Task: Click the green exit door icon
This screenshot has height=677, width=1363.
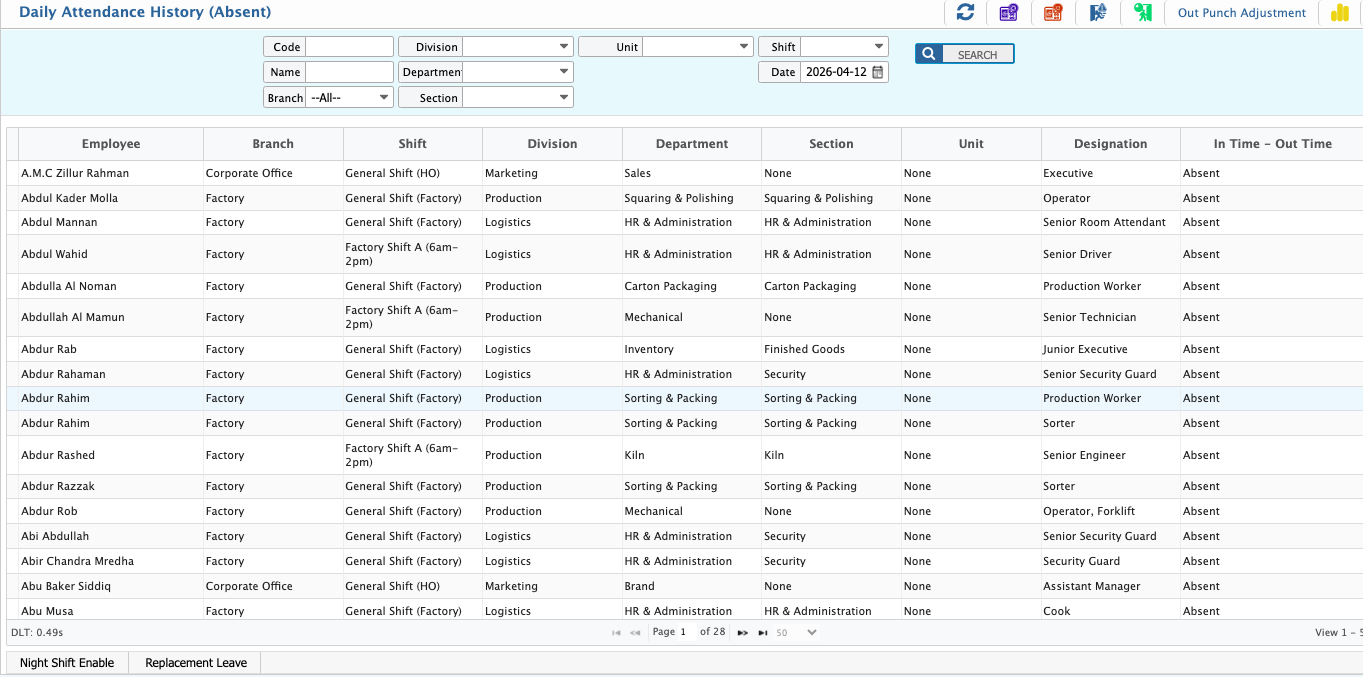Action: (x=1141, y=13)
